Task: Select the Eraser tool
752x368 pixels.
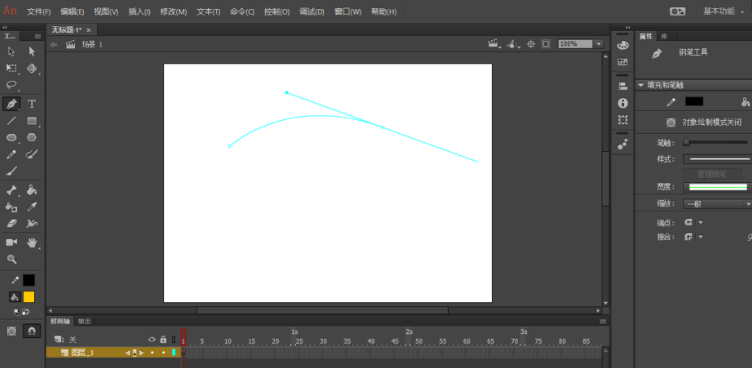Action: pyautogui.click(x=12, y=224)
